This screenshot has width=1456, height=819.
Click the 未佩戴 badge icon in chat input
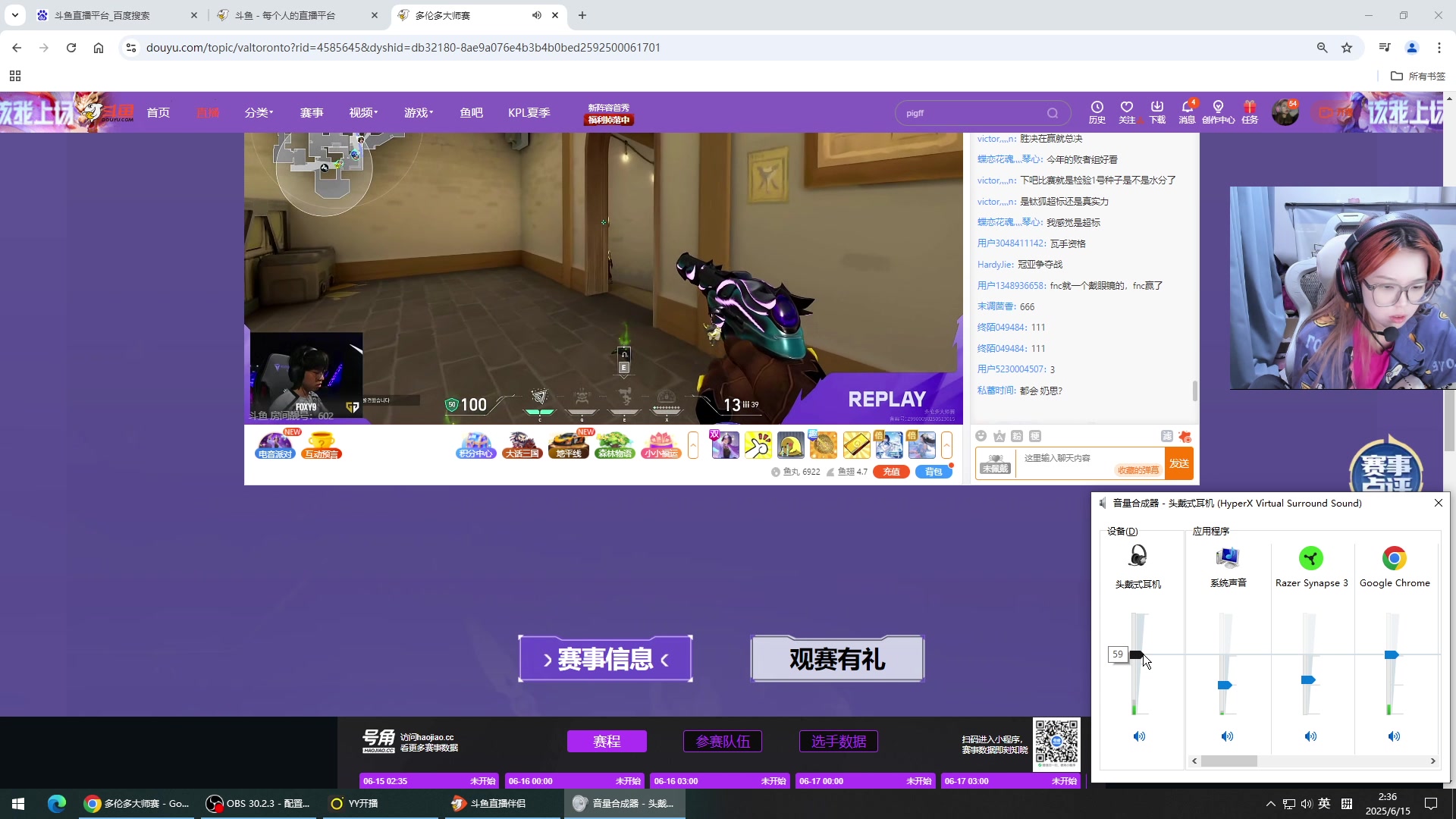click(x=996, y=463)
